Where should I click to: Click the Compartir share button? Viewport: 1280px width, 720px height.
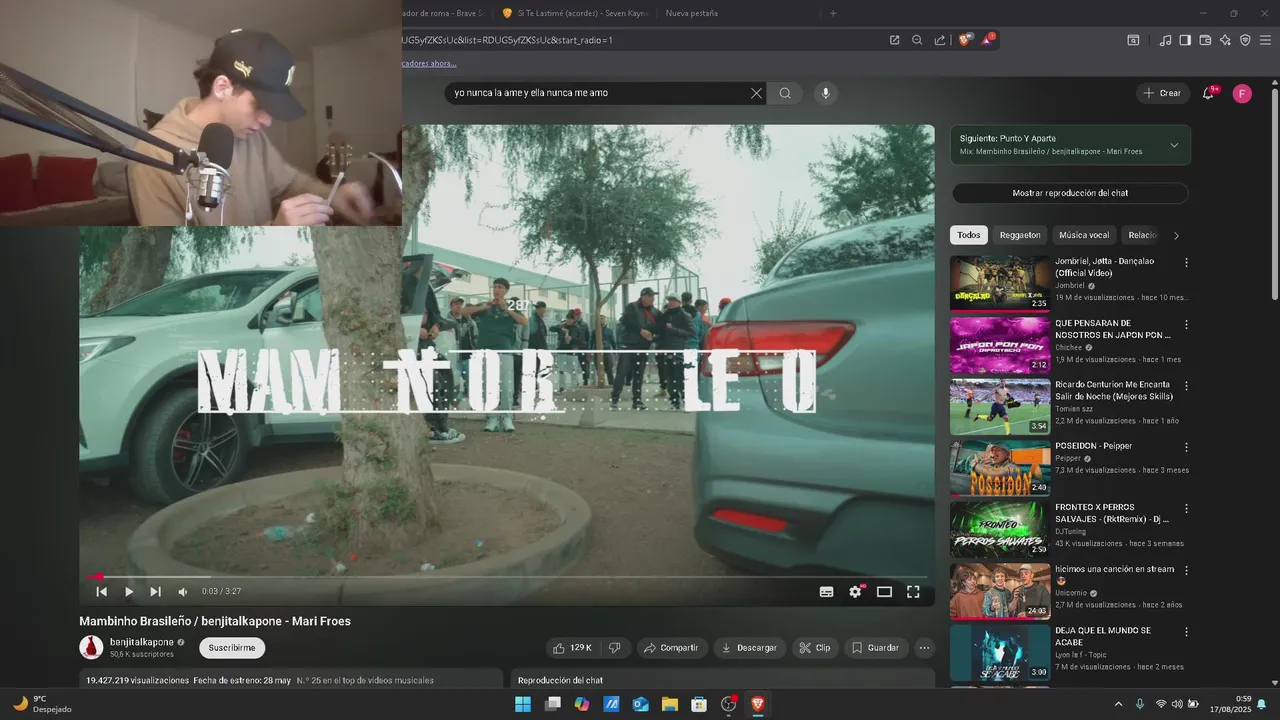(x=672, y=648)
